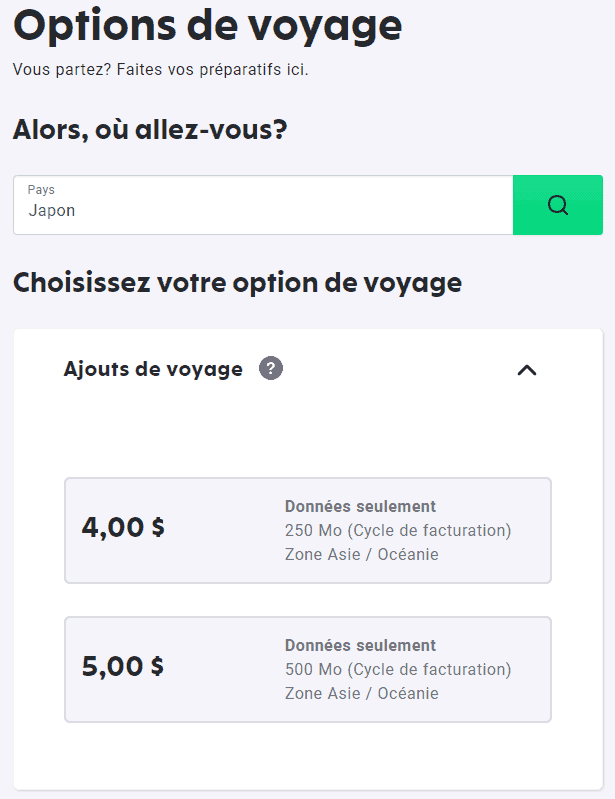Viewport: 615px width, 799px height.
Task: Click the "Alors, où allez-vous?" heading
Action: coord(150,129)
